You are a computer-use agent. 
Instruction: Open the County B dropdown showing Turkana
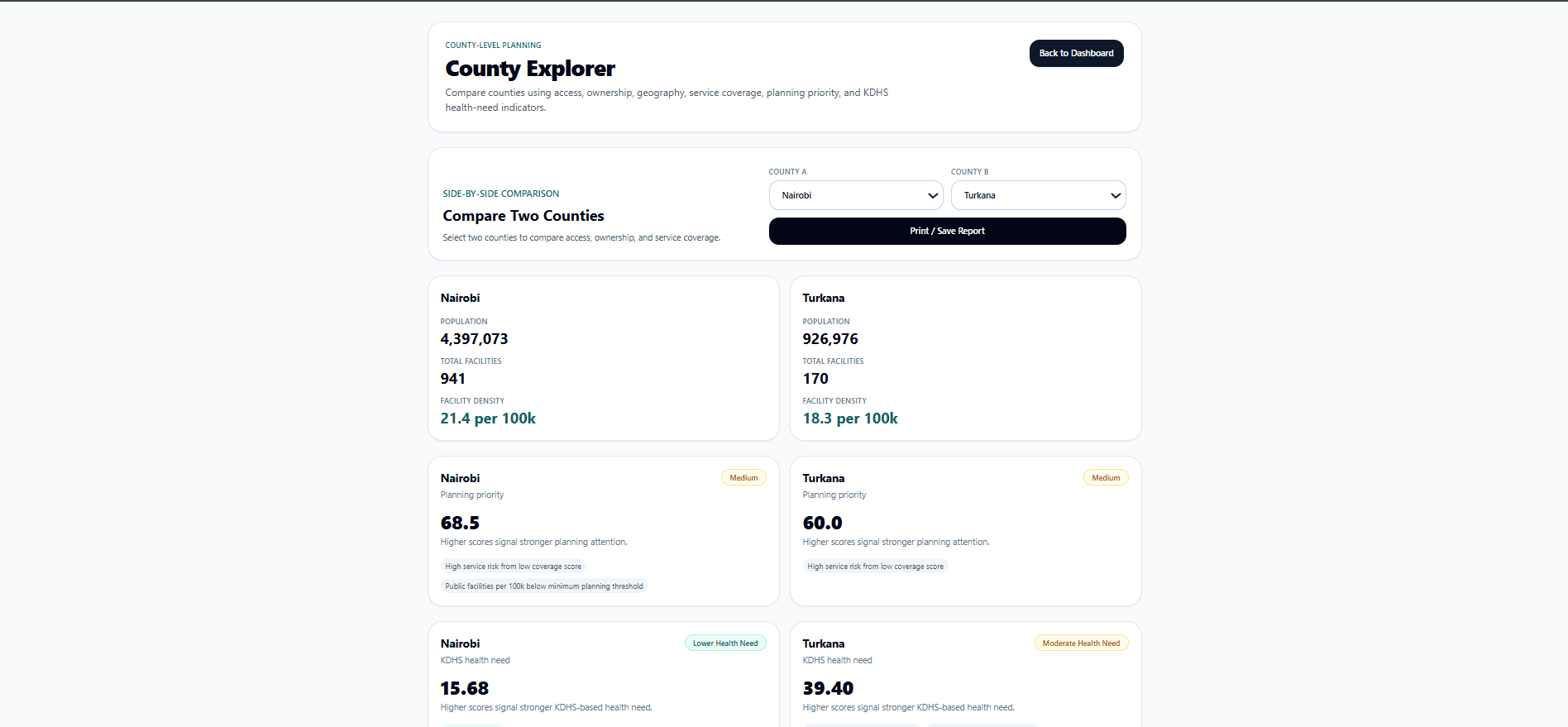(1038, 195)
